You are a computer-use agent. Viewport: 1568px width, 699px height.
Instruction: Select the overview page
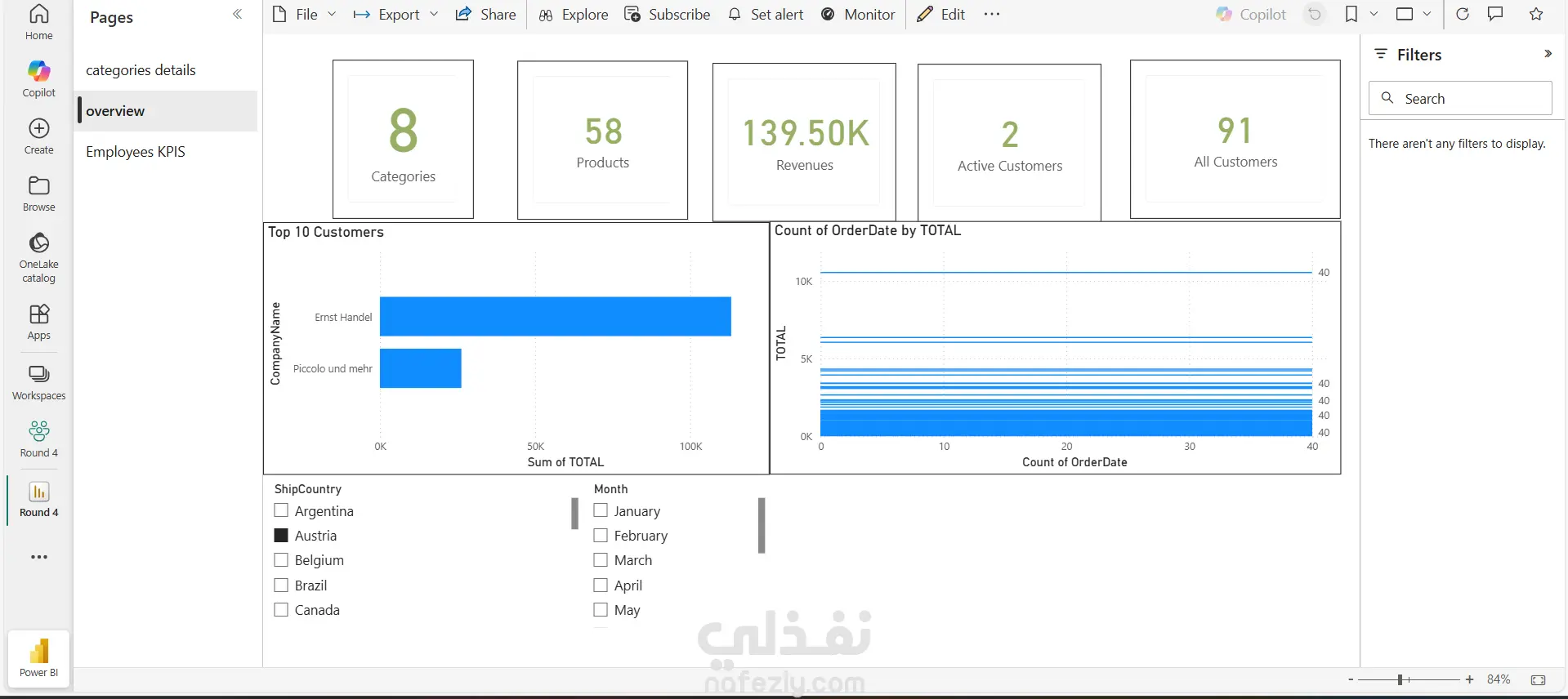(168, 111)
